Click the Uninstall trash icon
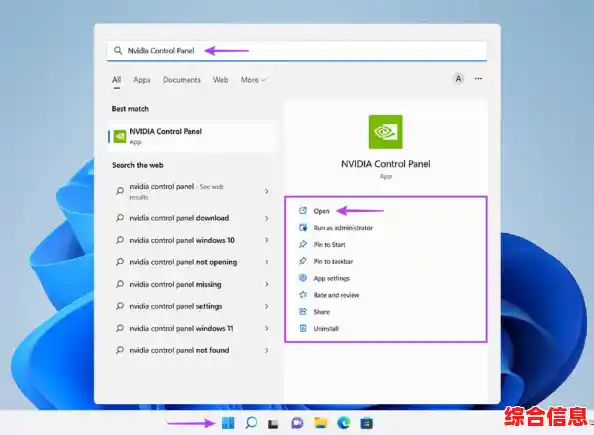594x435 pixels. tap(303, 328)
